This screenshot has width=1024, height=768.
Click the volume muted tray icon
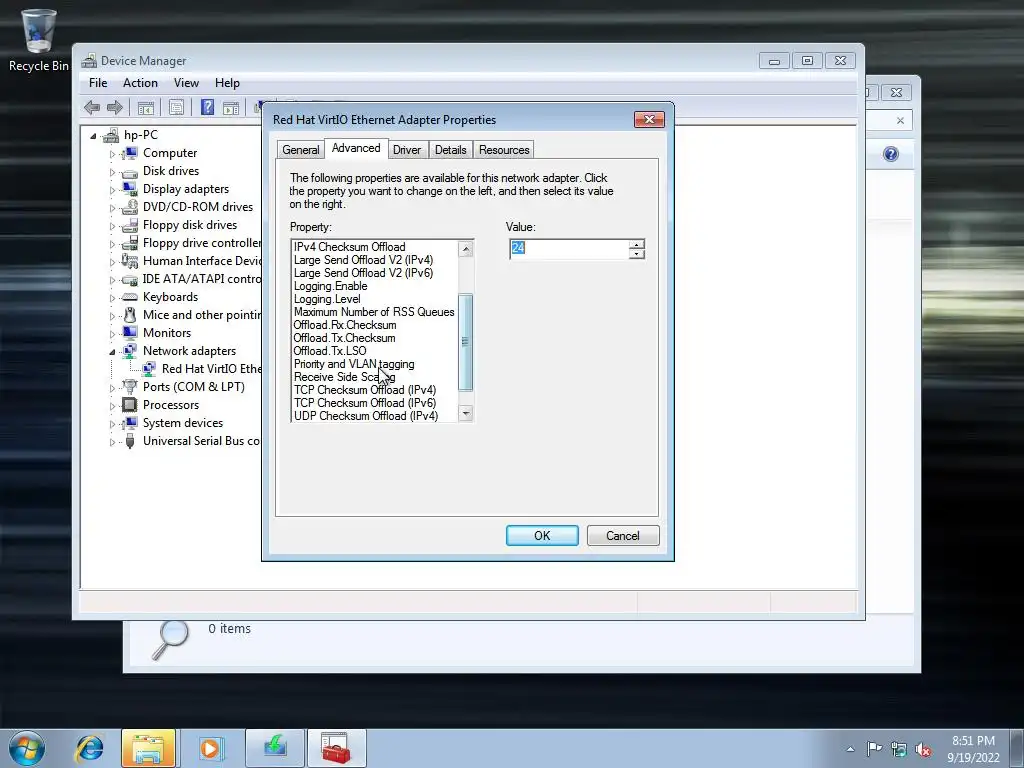click(923, 749)
